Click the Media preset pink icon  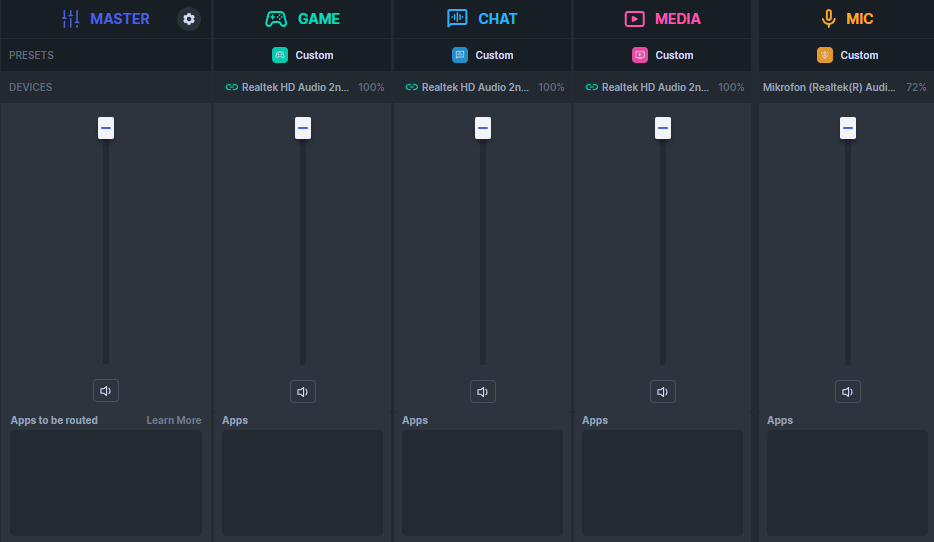pyautogui.click(x=640, y=55)
